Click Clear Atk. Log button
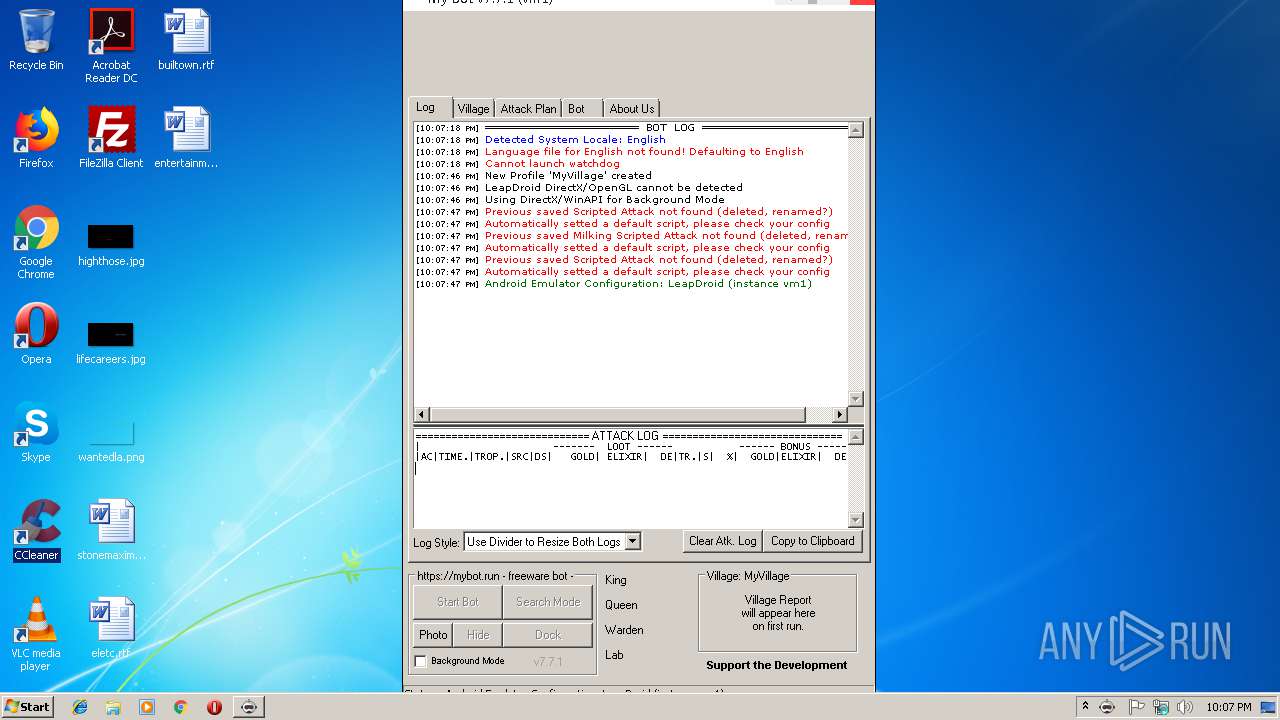 click(x=723, y=541)
